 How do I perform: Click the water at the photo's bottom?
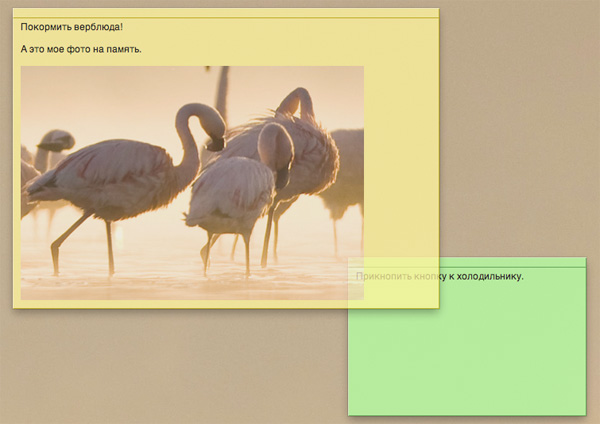pos(150,285)
